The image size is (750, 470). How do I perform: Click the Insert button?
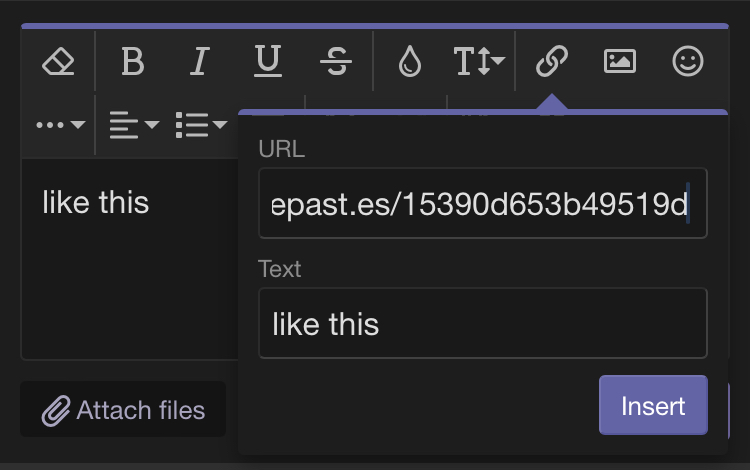point(653,405)
